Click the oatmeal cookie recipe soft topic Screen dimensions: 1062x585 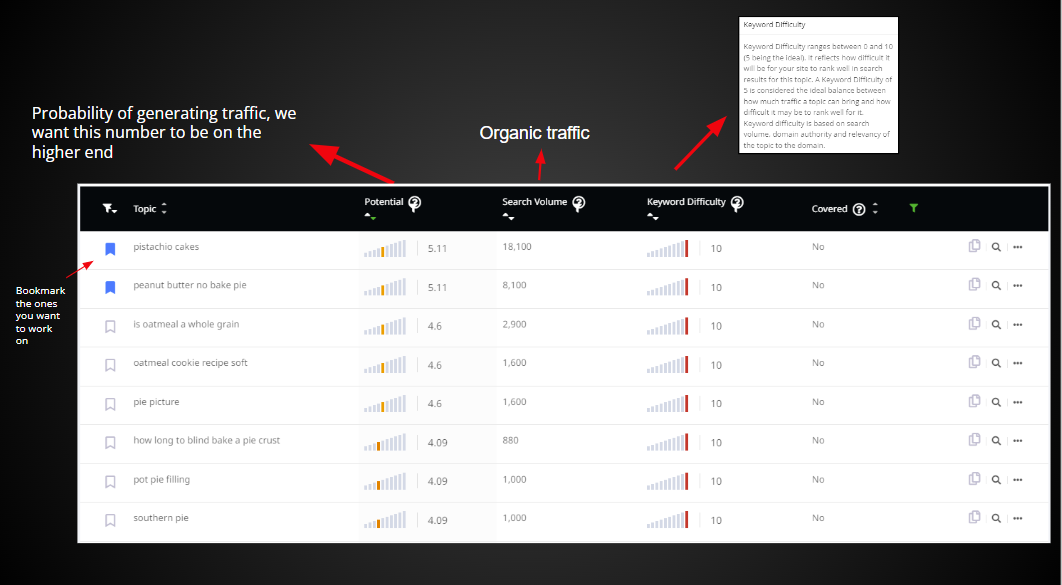pos(190,362)
